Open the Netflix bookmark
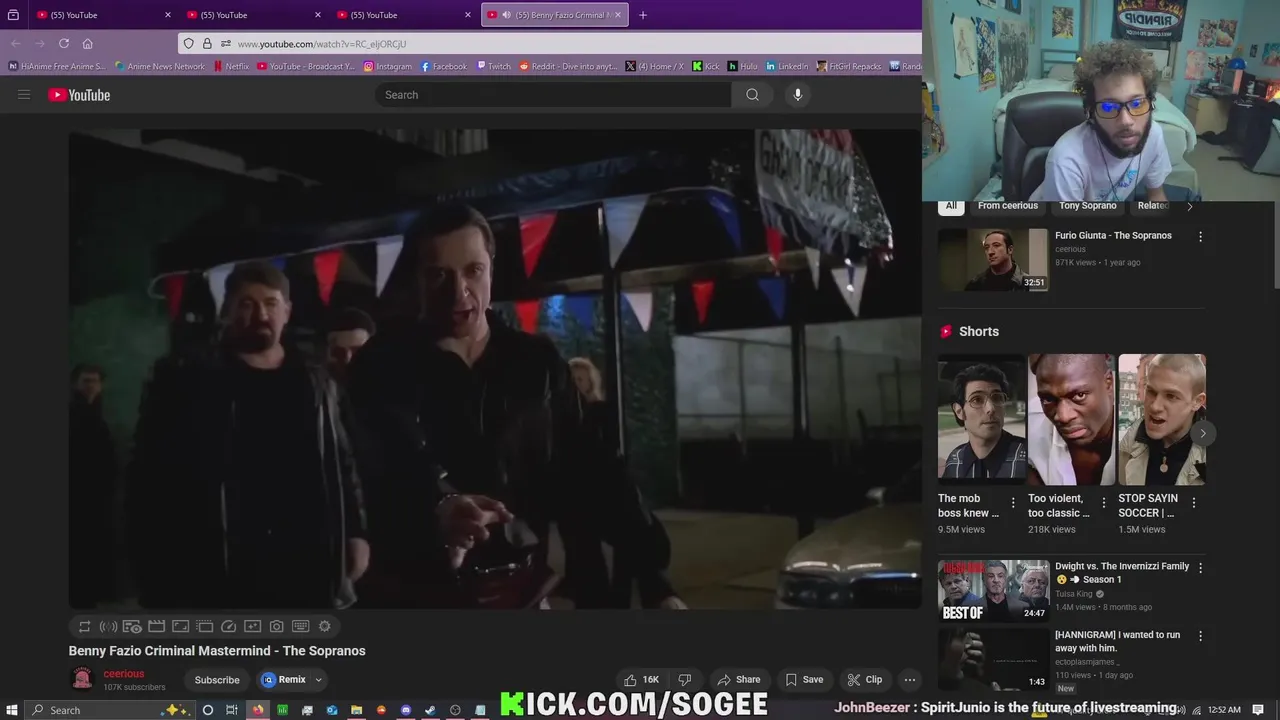1280x720 pixels. pos(231,66)
